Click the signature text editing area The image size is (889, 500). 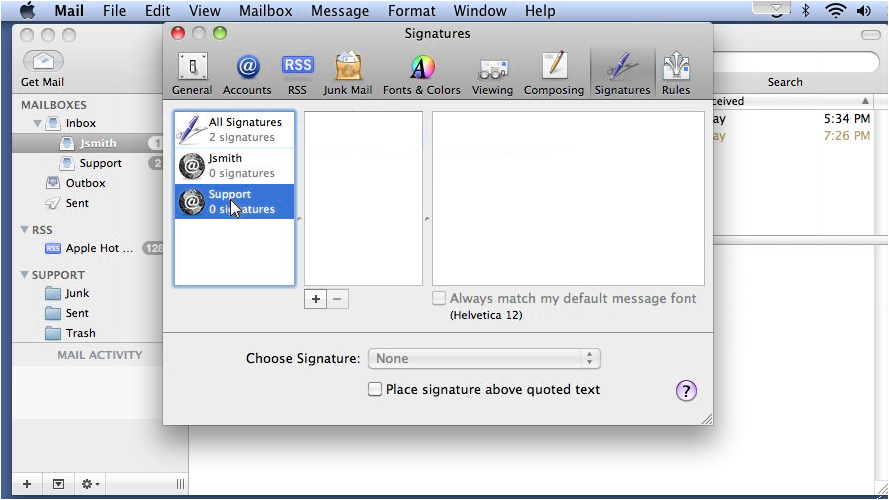(568, 198)
